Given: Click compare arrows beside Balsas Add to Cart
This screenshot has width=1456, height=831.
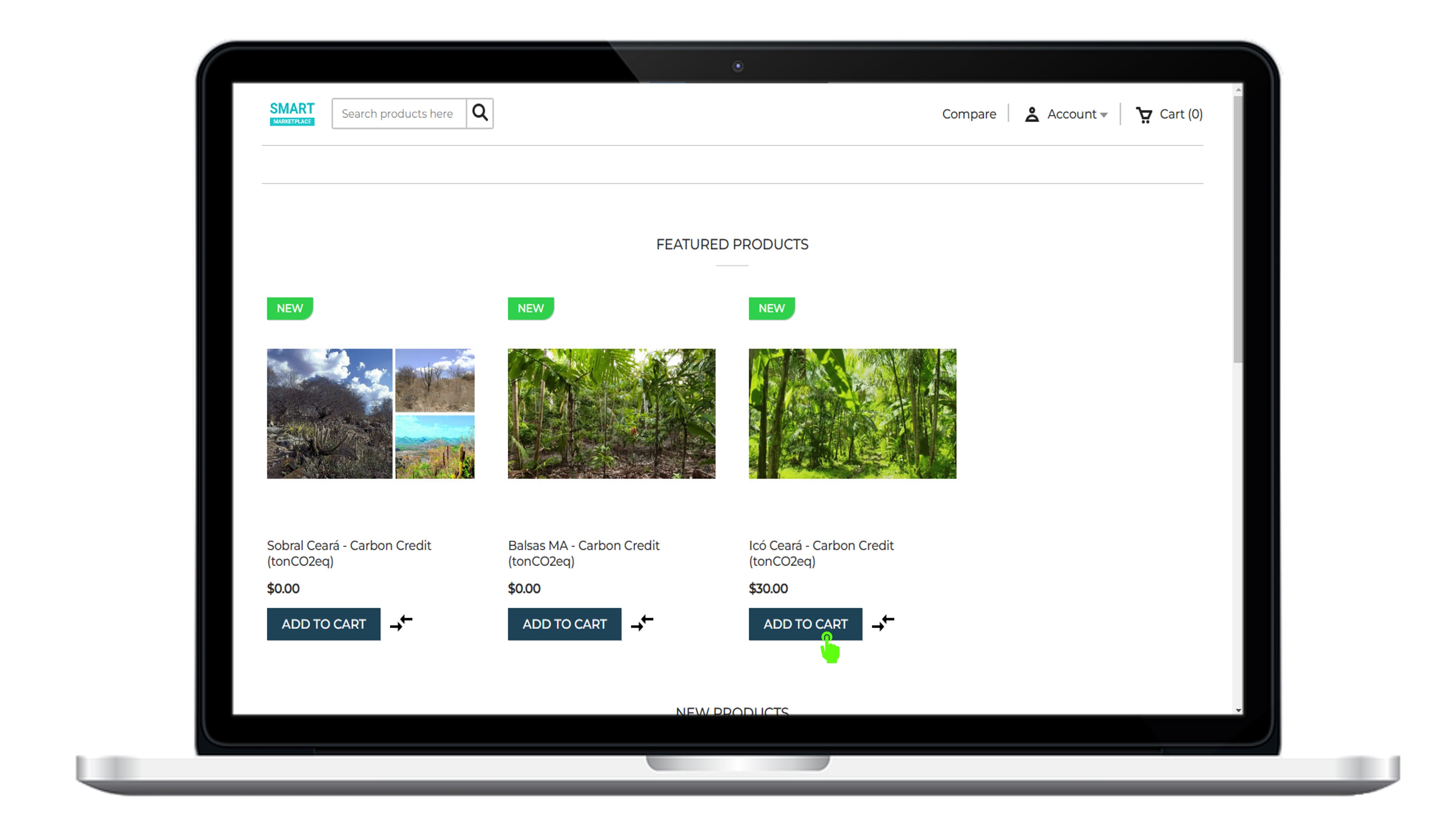Looking at the screenshot, I should pyautogui.click(x=642, y=624).
